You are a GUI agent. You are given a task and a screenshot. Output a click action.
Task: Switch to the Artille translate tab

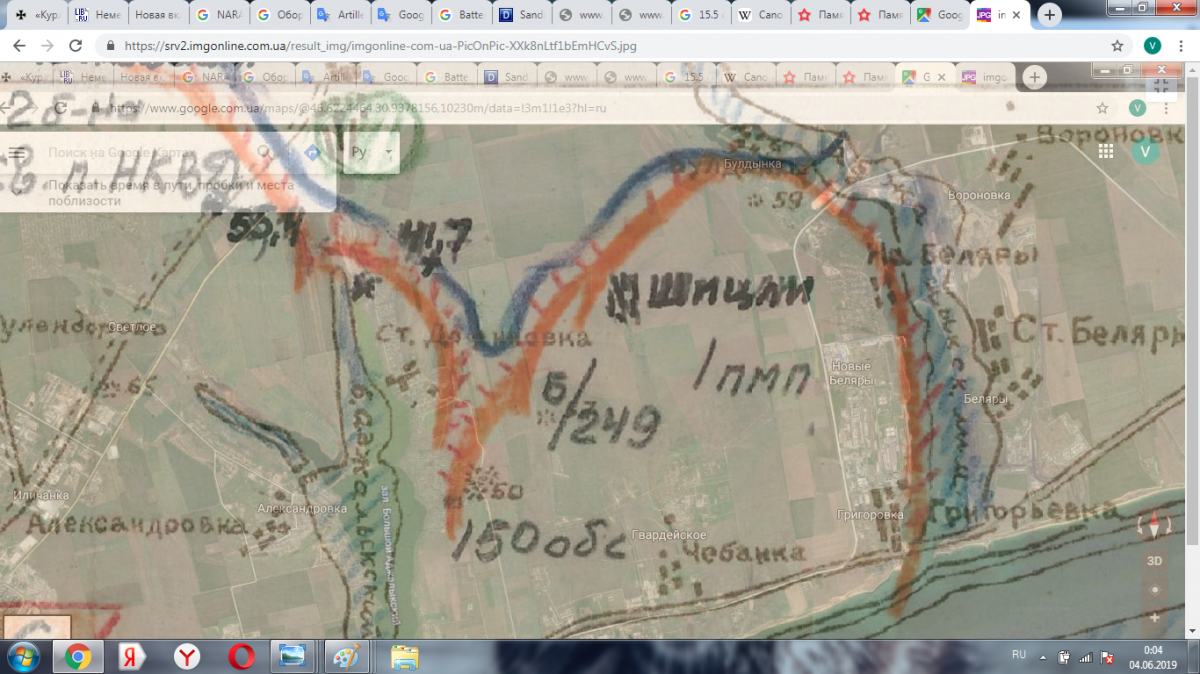338,16
